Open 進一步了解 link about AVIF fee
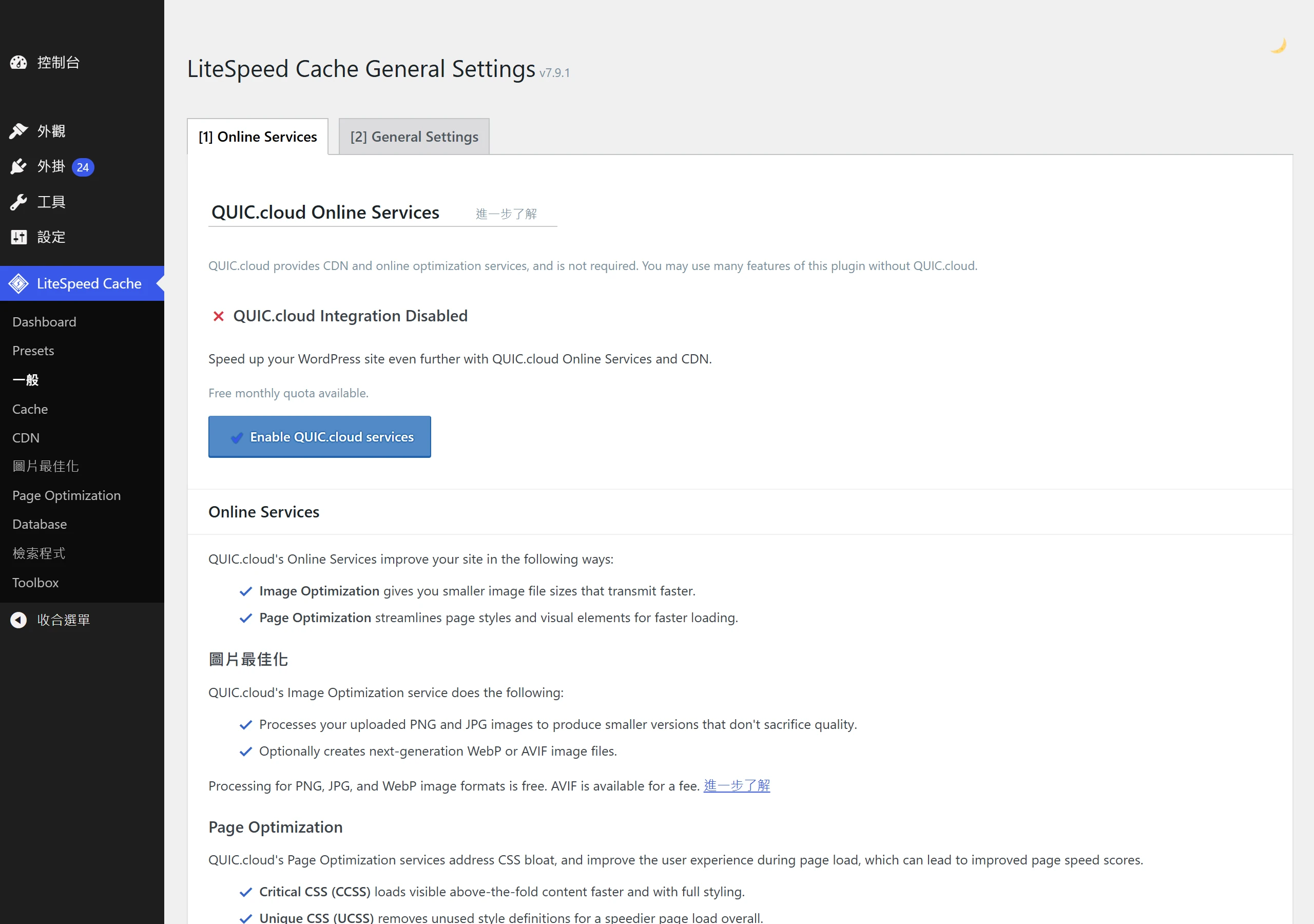The width and height of the screenshot is (1314, 924). [x=737, y=785]
